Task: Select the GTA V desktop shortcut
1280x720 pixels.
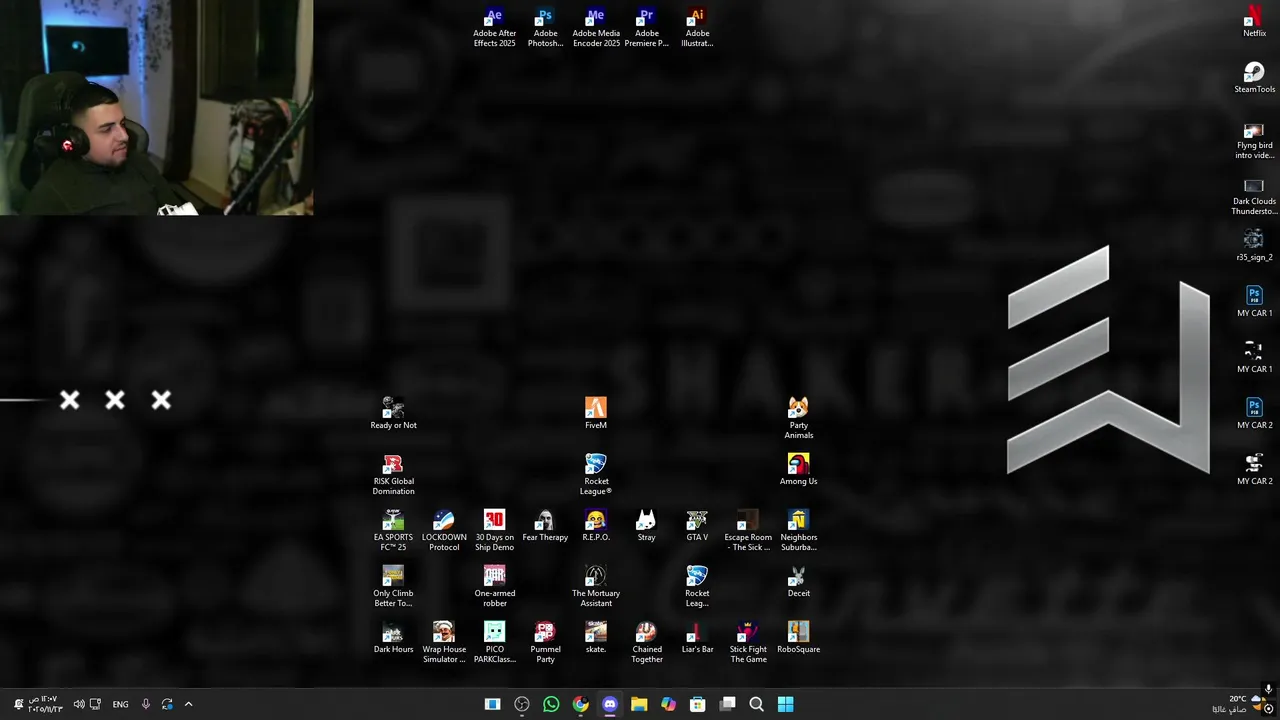Action: click(697, 526)
